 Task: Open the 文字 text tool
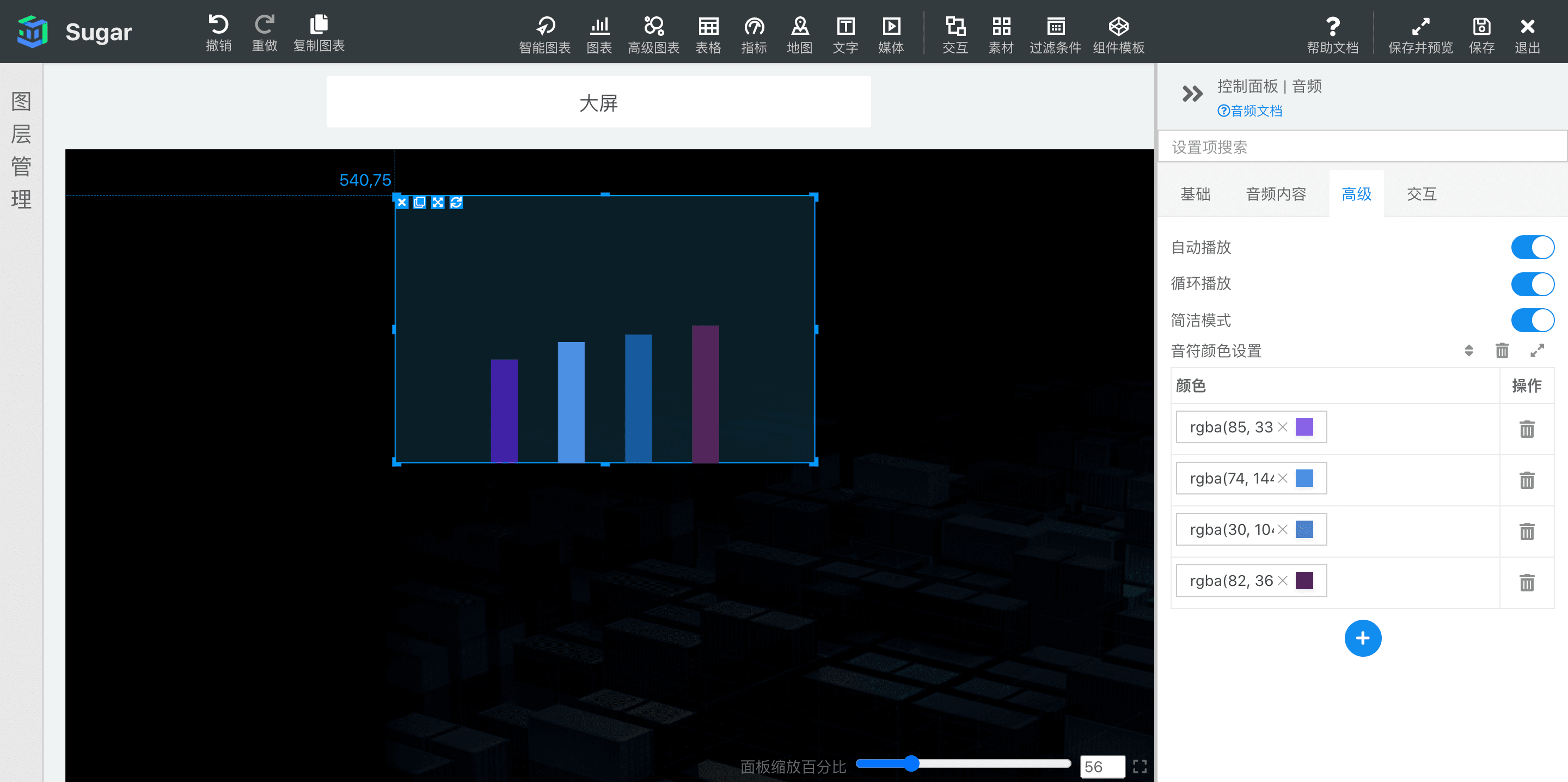click(x=845, y=35)
